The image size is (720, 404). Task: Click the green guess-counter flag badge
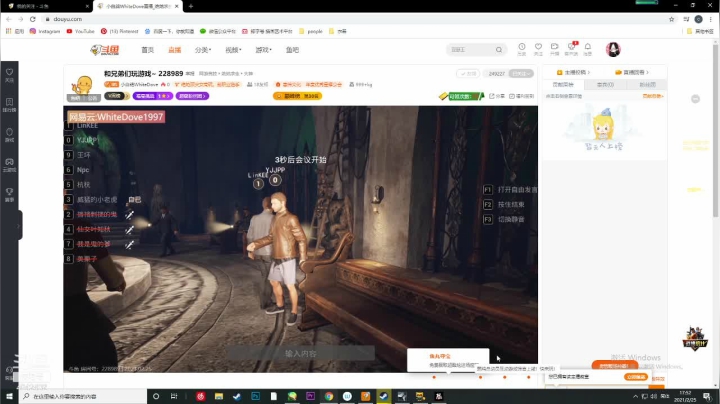[x=461, y=96]
